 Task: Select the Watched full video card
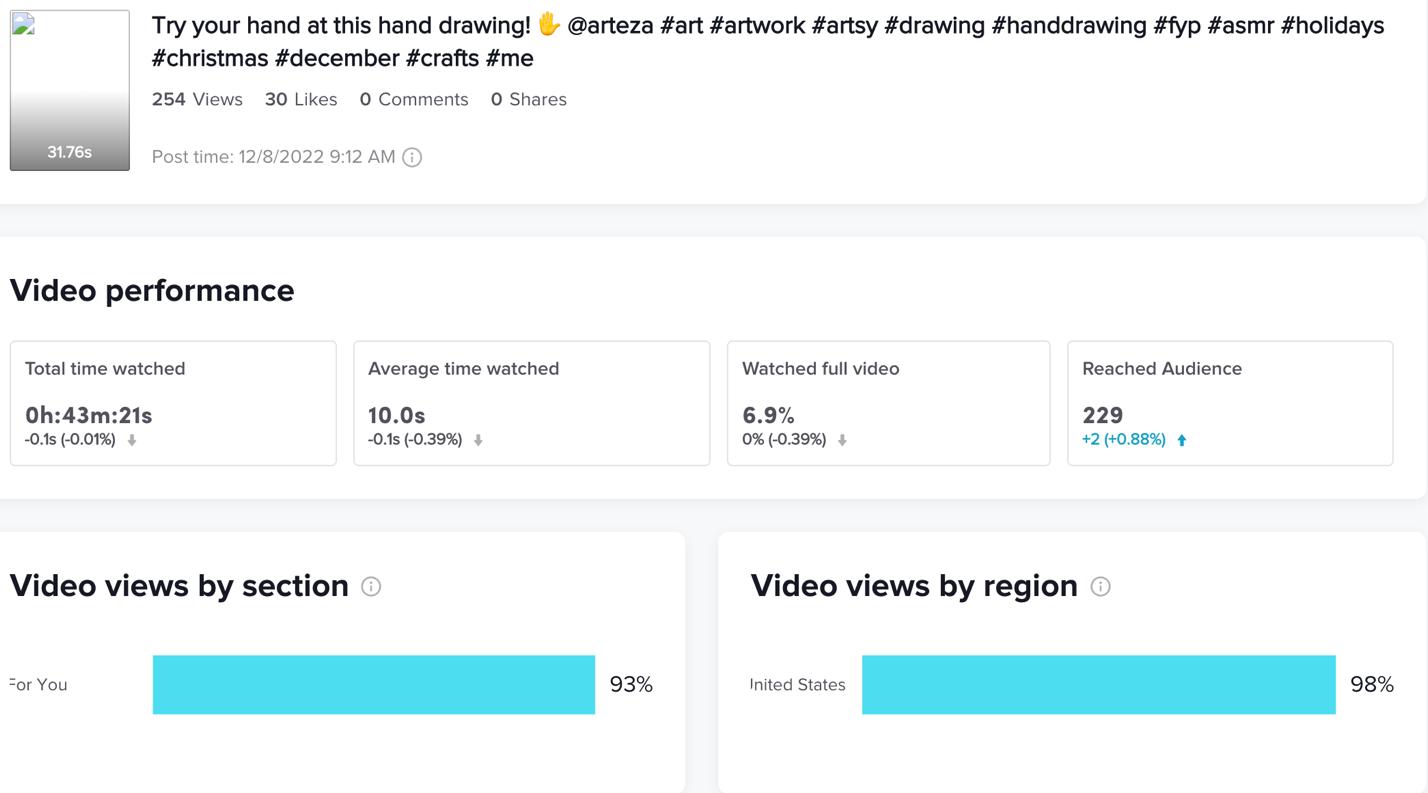pyautogui.click(x=888, y=403)
